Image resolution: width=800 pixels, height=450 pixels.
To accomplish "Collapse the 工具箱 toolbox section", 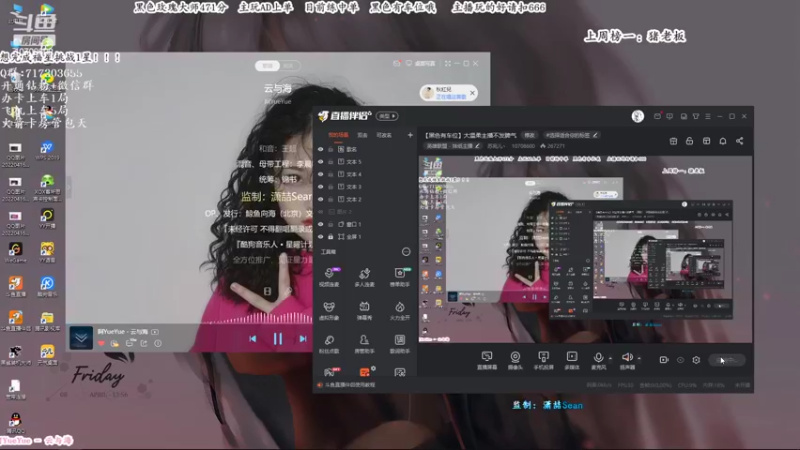I will coord(406,252).
